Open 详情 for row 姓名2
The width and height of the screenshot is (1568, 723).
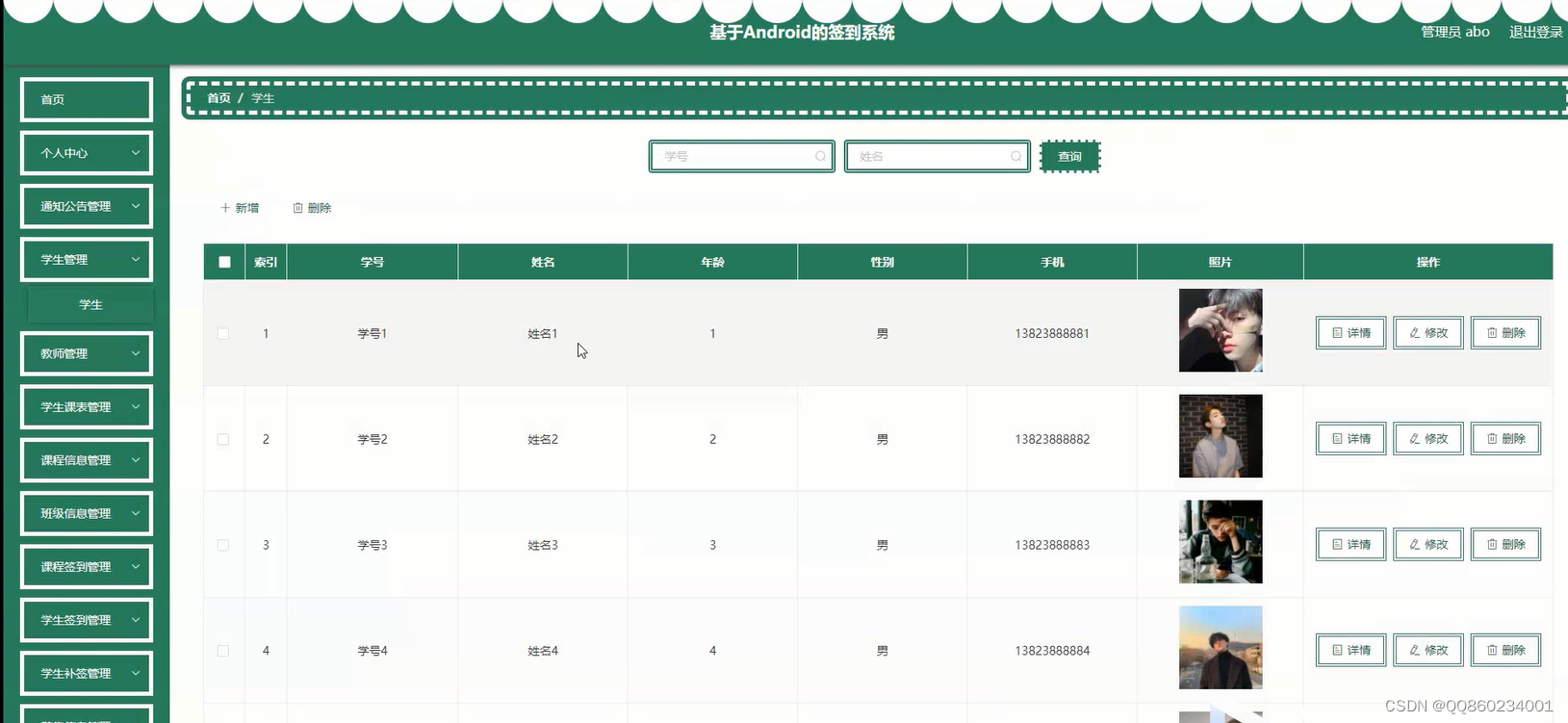pos(1351,439)
